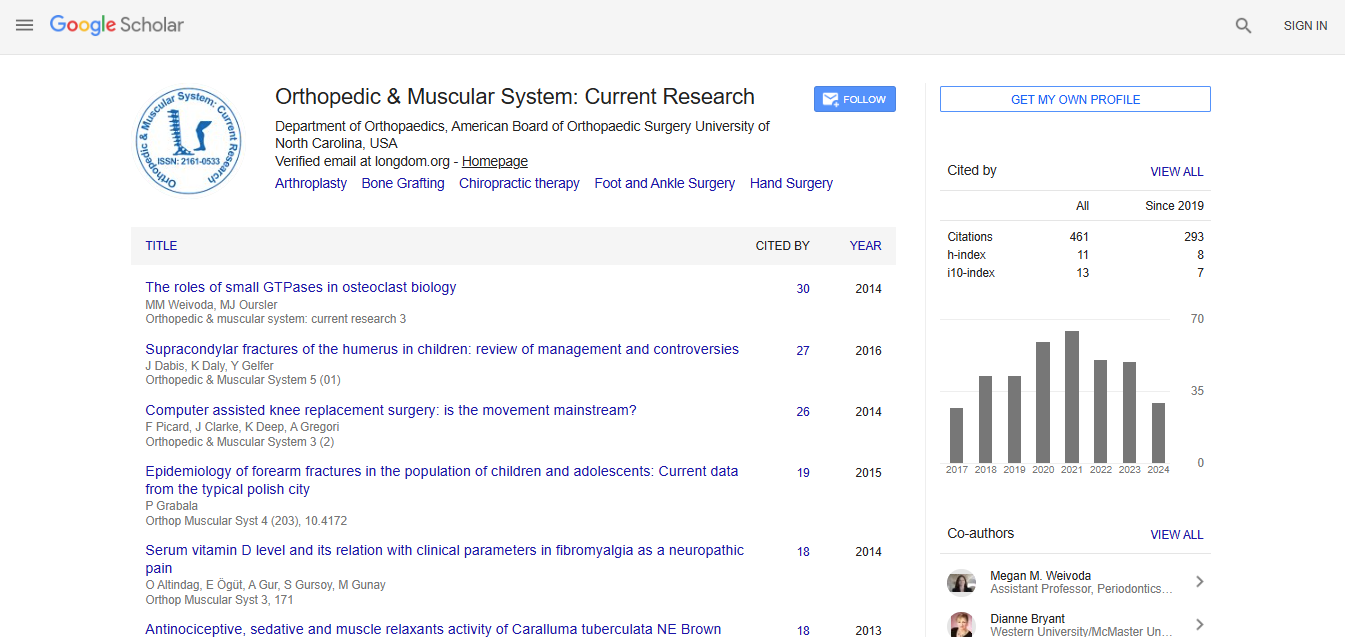1345x637 pixels.
Task: Expand Dianne Bryant co-author chevron
Action: 1199,624
